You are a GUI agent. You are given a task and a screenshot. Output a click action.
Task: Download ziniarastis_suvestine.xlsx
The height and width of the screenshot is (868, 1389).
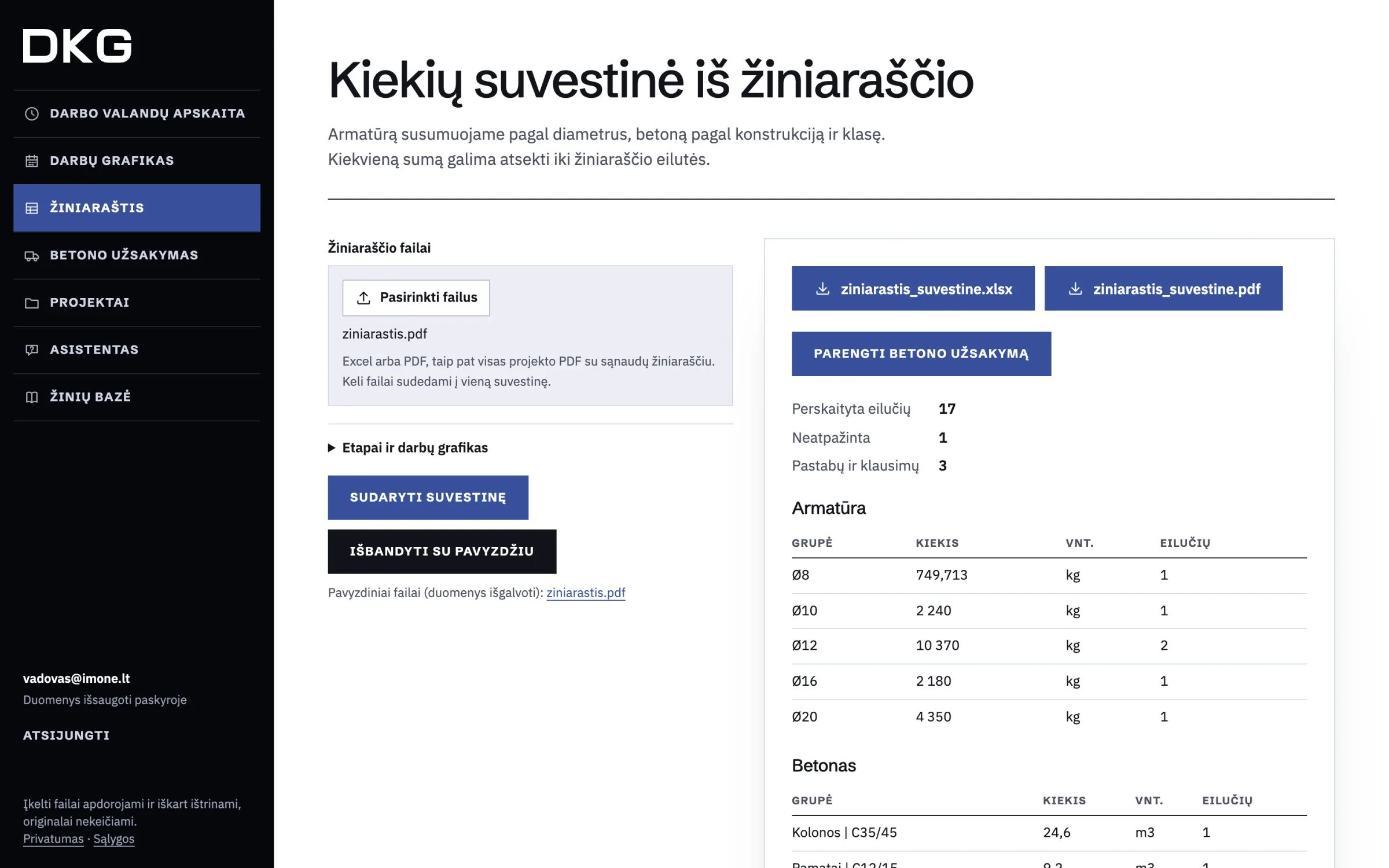pos(913,288)
